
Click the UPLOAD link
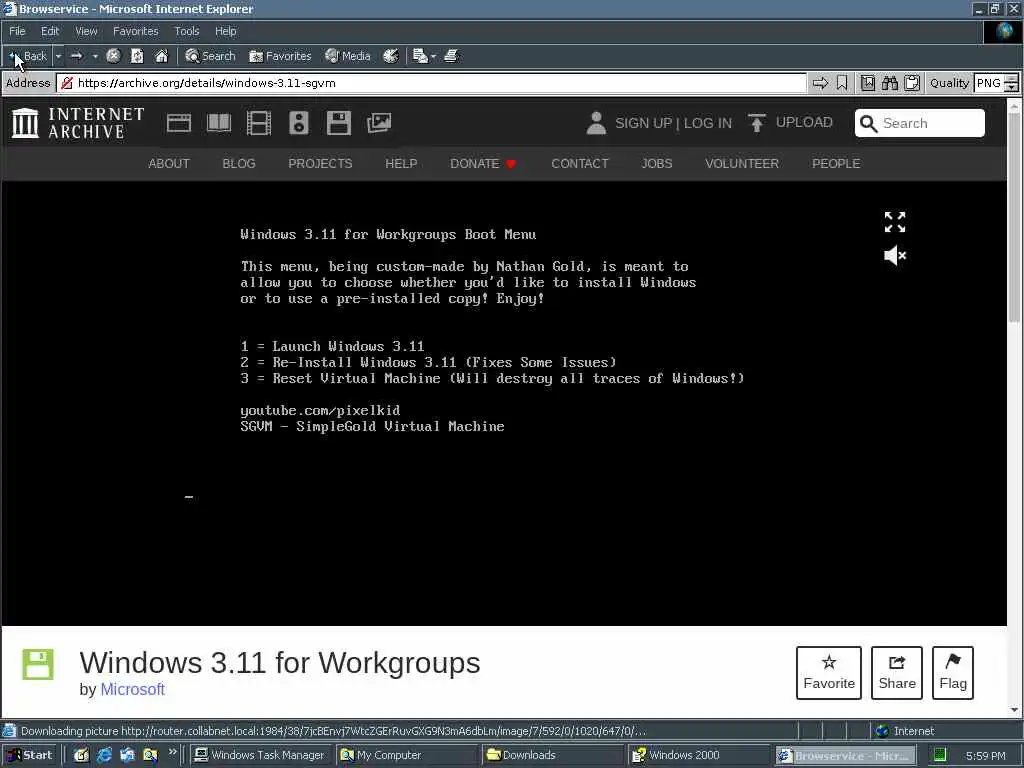790,123
